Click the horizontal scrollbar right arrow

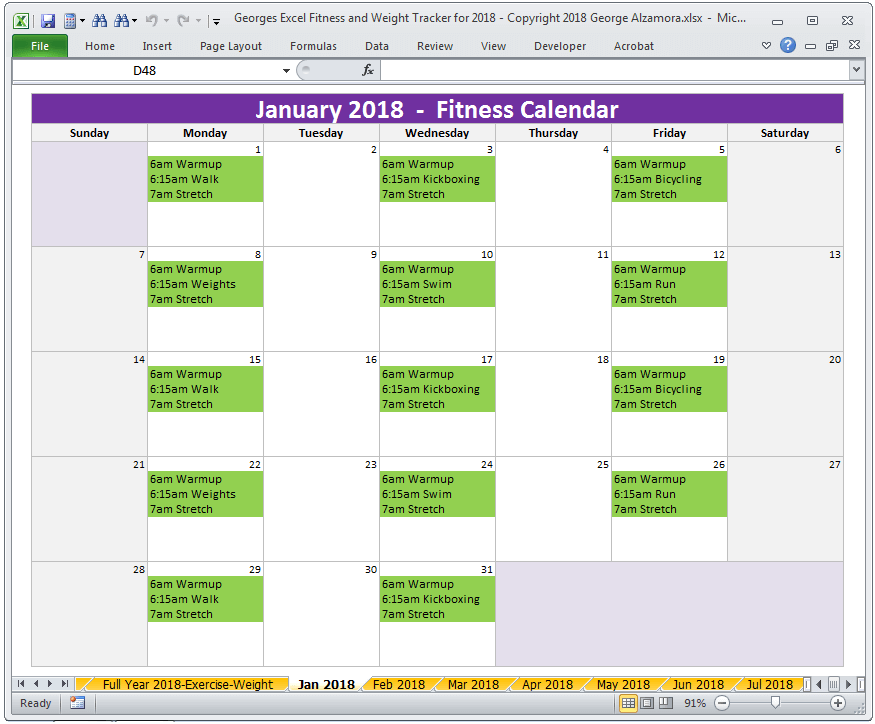(848, 684)
